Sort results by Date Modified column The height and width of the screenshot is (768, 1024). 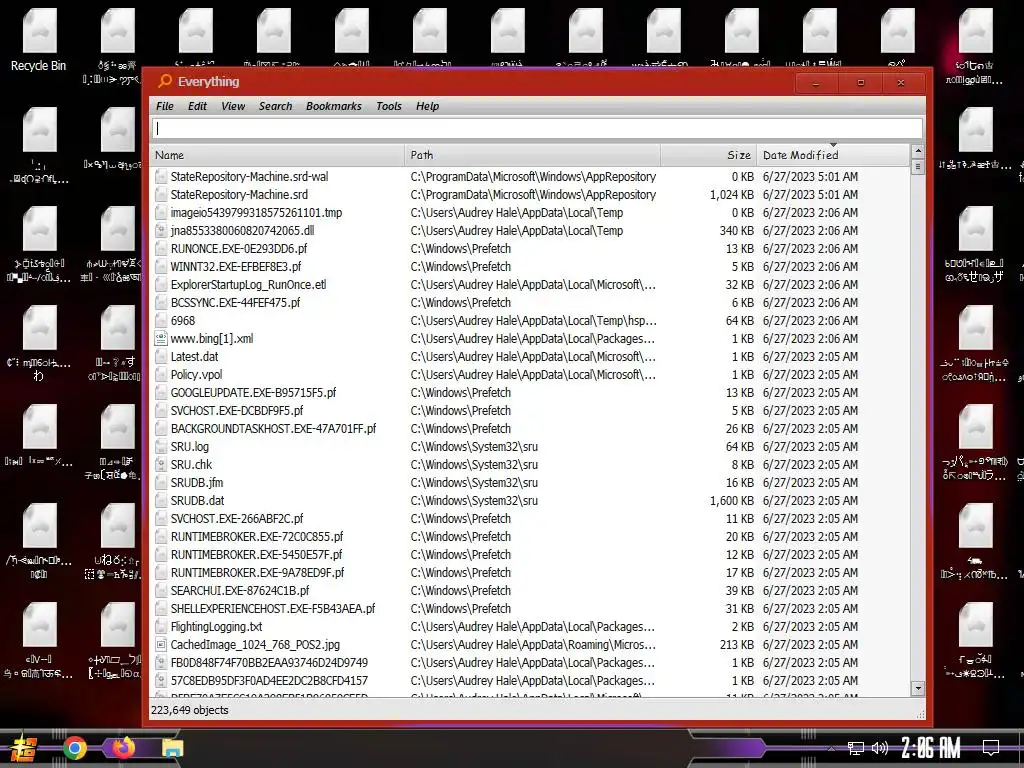833,155
